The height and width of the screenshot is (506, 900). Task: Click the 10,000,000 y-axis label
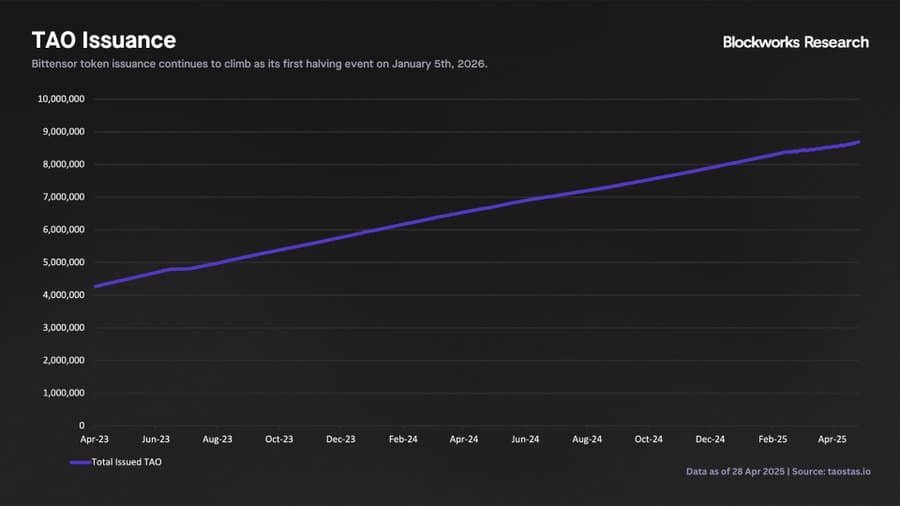[61, 99]
